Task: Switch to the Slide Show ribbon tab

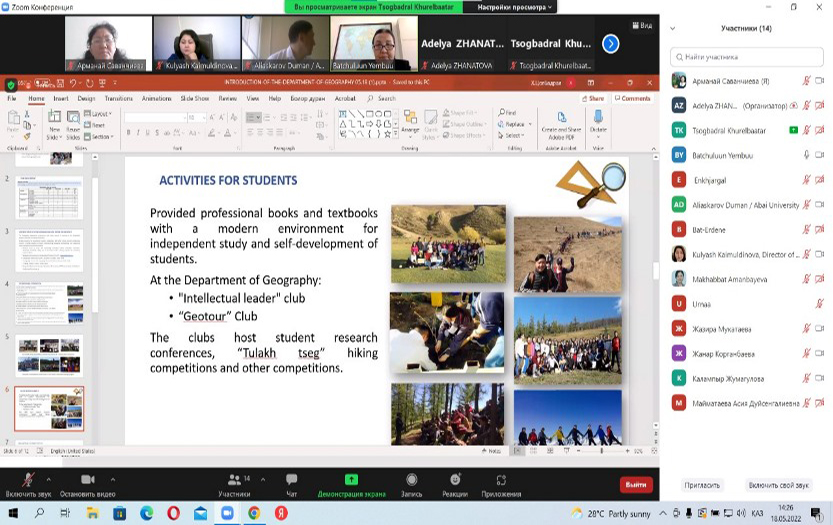Action: (x=195, y=99)
